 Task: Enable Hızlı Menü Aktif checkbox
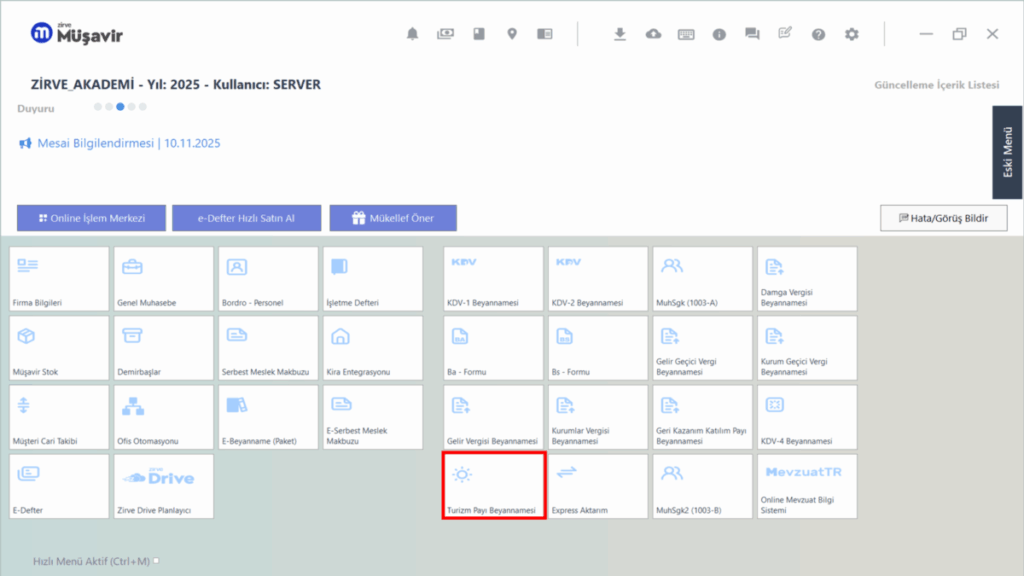pyautogui.click(x=156, y=561)
